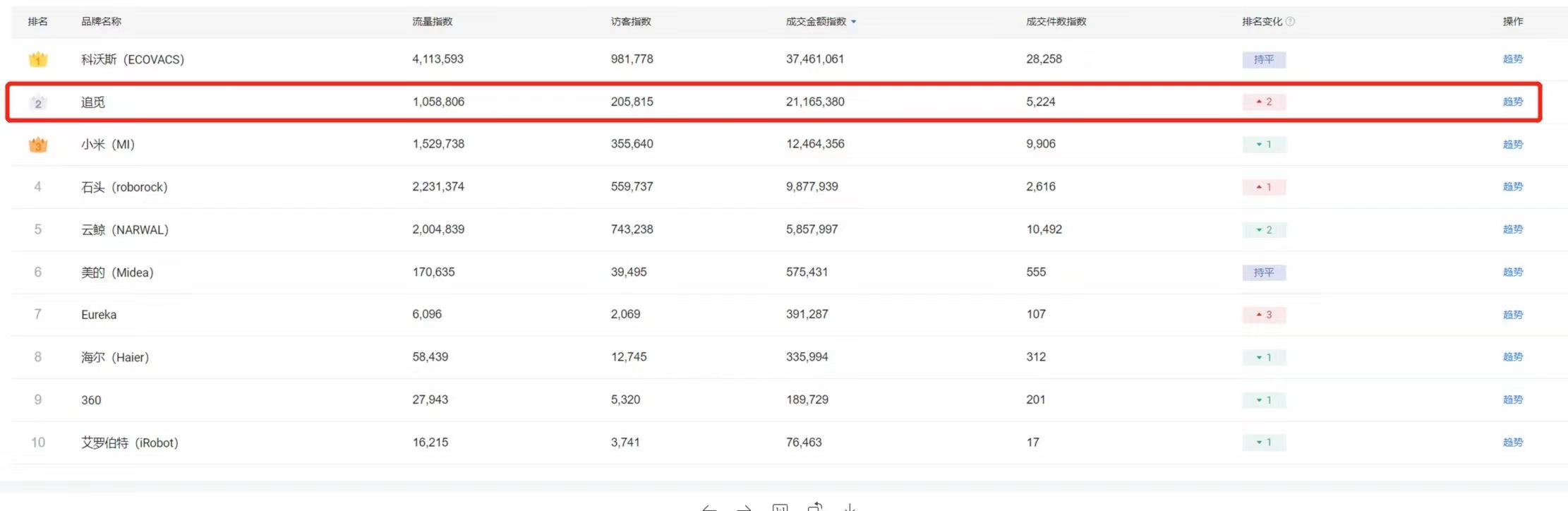The image size is (1568, 511).
Task: Click the 访客指数 column header
Action: pyautogui.click(x=631, y=22)
